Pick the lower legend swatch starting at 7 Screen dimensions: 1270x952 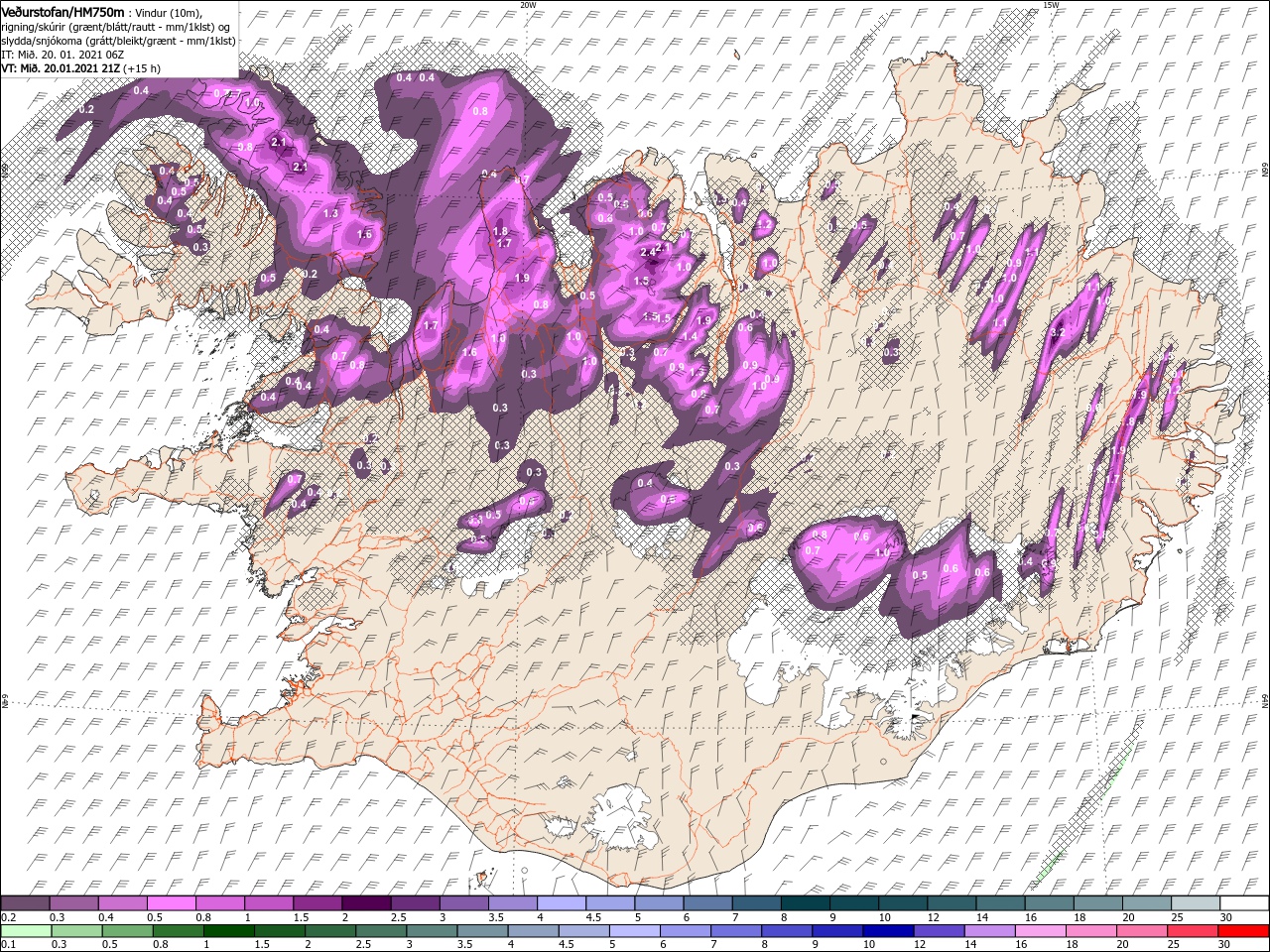click(x=735, y=931)
